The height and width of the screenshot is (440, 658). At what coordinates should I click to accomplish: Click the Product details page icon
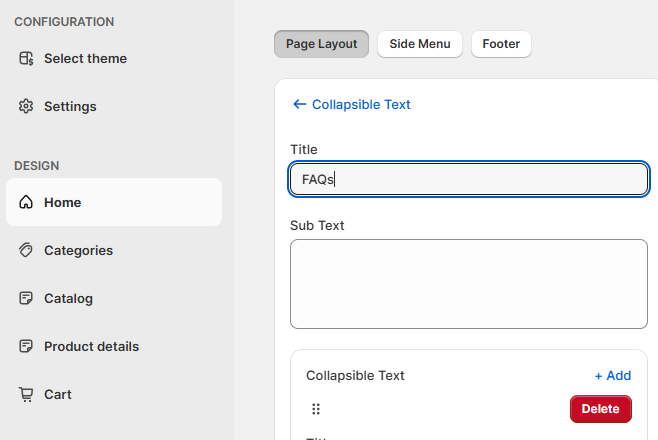pos(26,346)
